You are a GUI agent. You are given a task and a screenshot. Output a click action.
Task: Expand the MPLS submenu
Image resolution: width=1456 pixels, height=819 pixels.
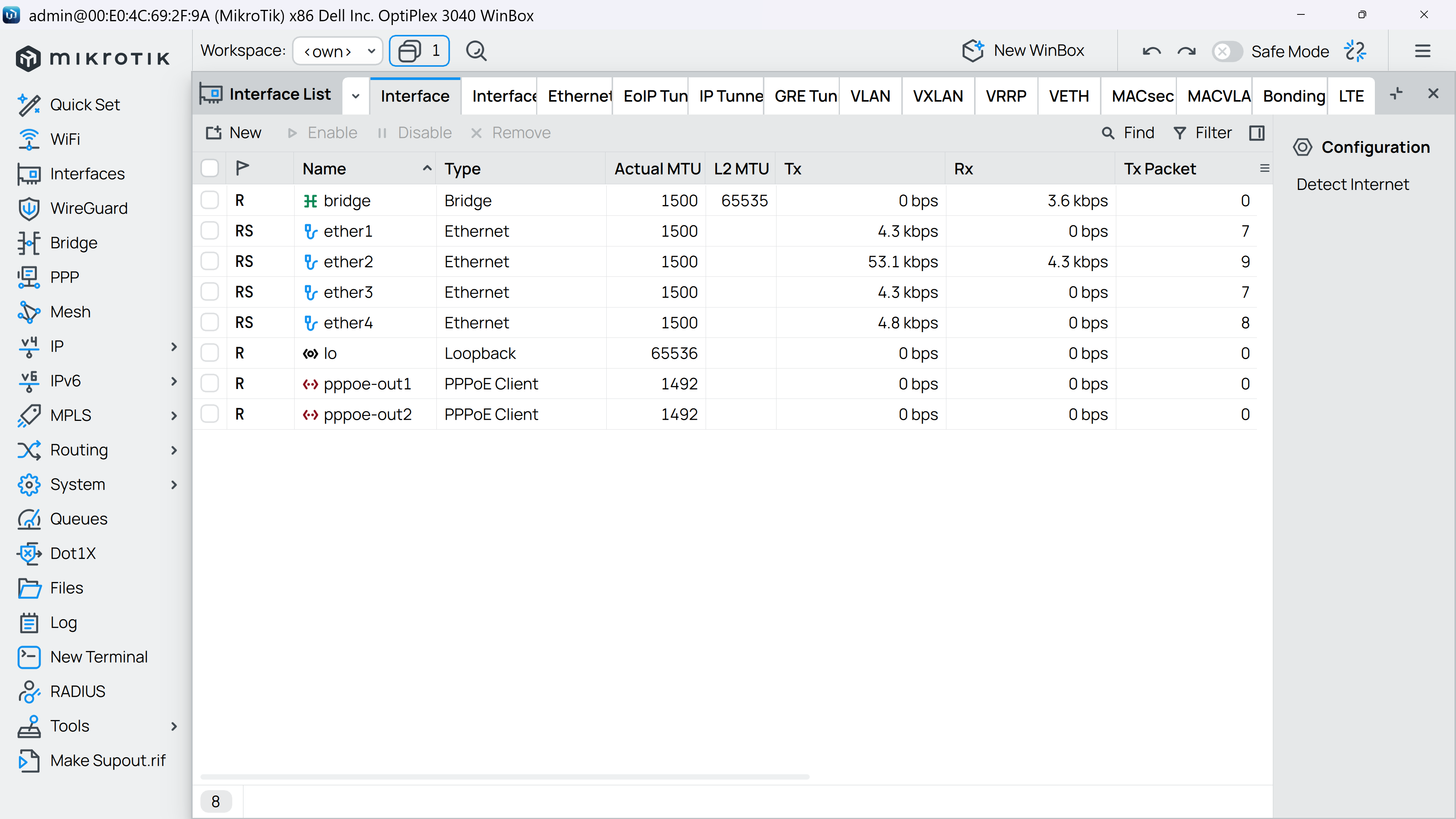click(x=174, y=416)
